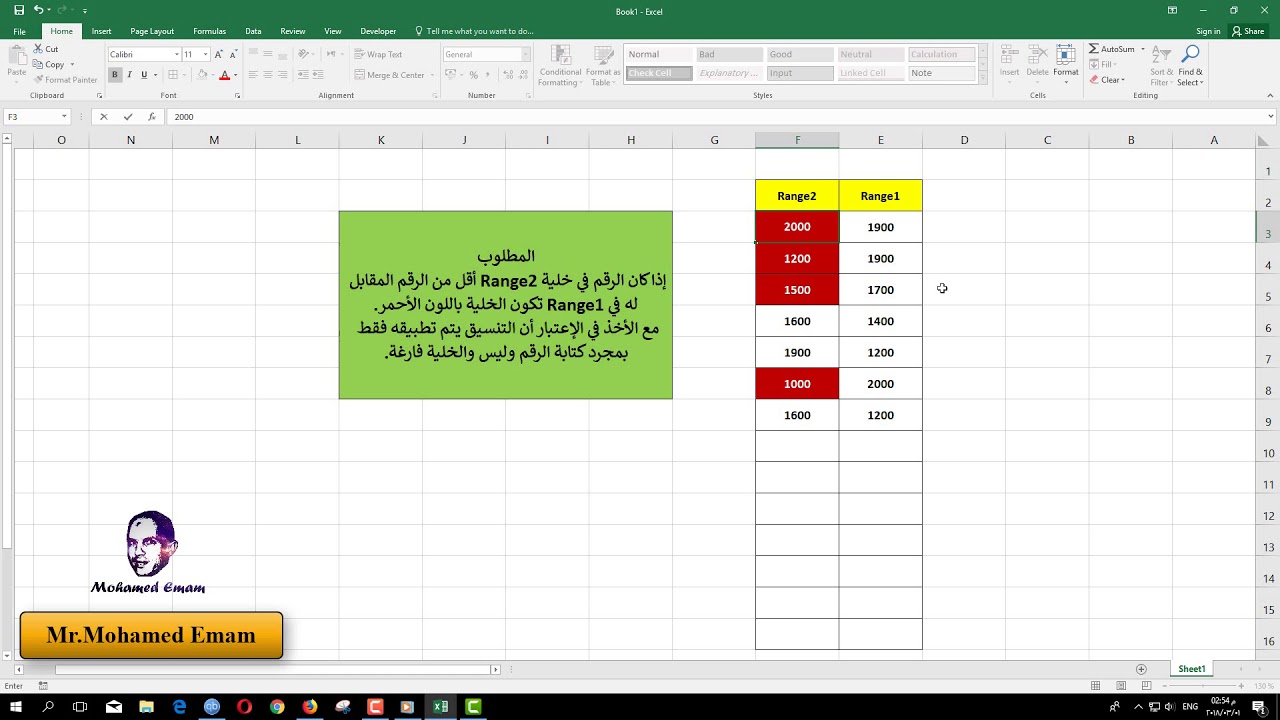Image resolution: width=1280 pixels, height=720 pixels.
Task: Apply Percent Style format
Action: [x=473, y=75]
